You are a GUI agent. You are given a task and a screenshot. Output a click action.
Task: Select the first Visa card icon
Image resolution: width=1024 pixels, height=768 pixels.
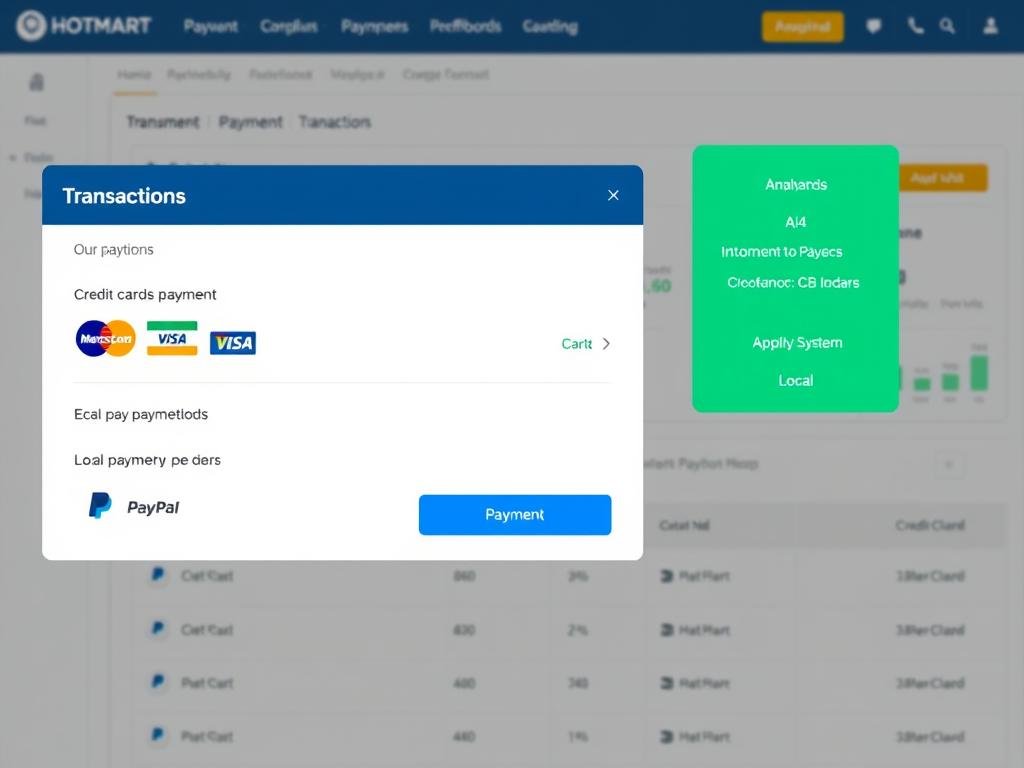(x=171, y=338)
